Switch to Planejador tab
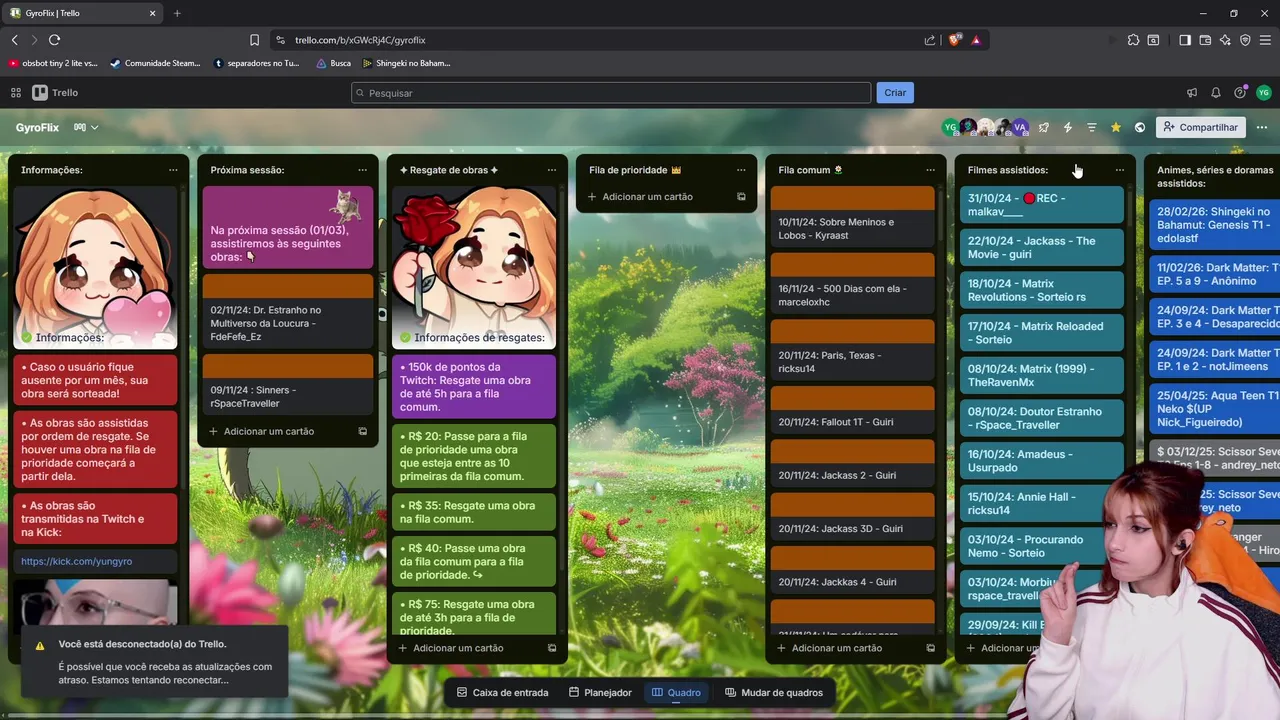The image size is (1280, 720). [x=600, y=693]
